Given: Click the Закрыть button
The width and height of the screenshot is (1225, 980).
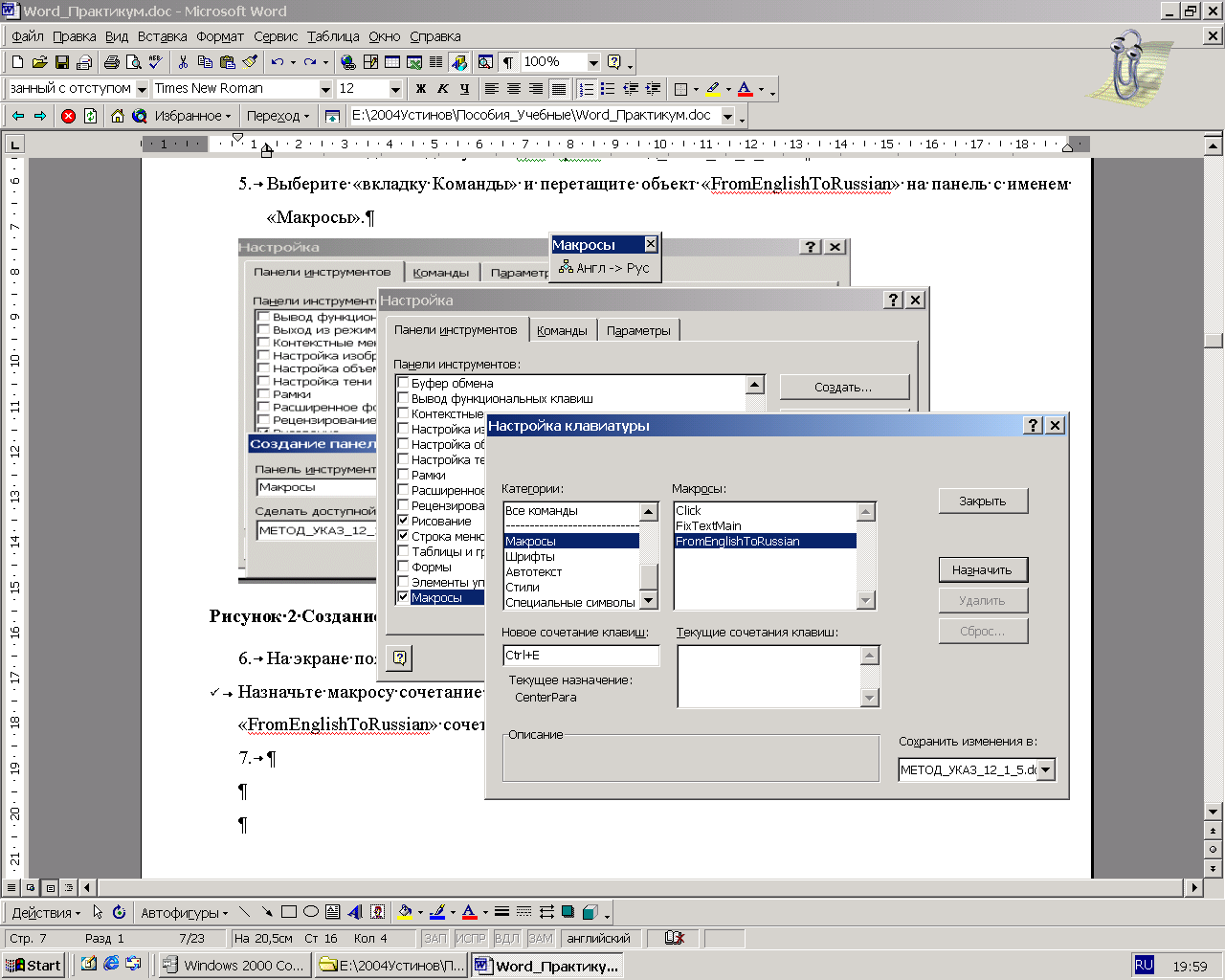Looking at the screenshot, I should [983, 501].
